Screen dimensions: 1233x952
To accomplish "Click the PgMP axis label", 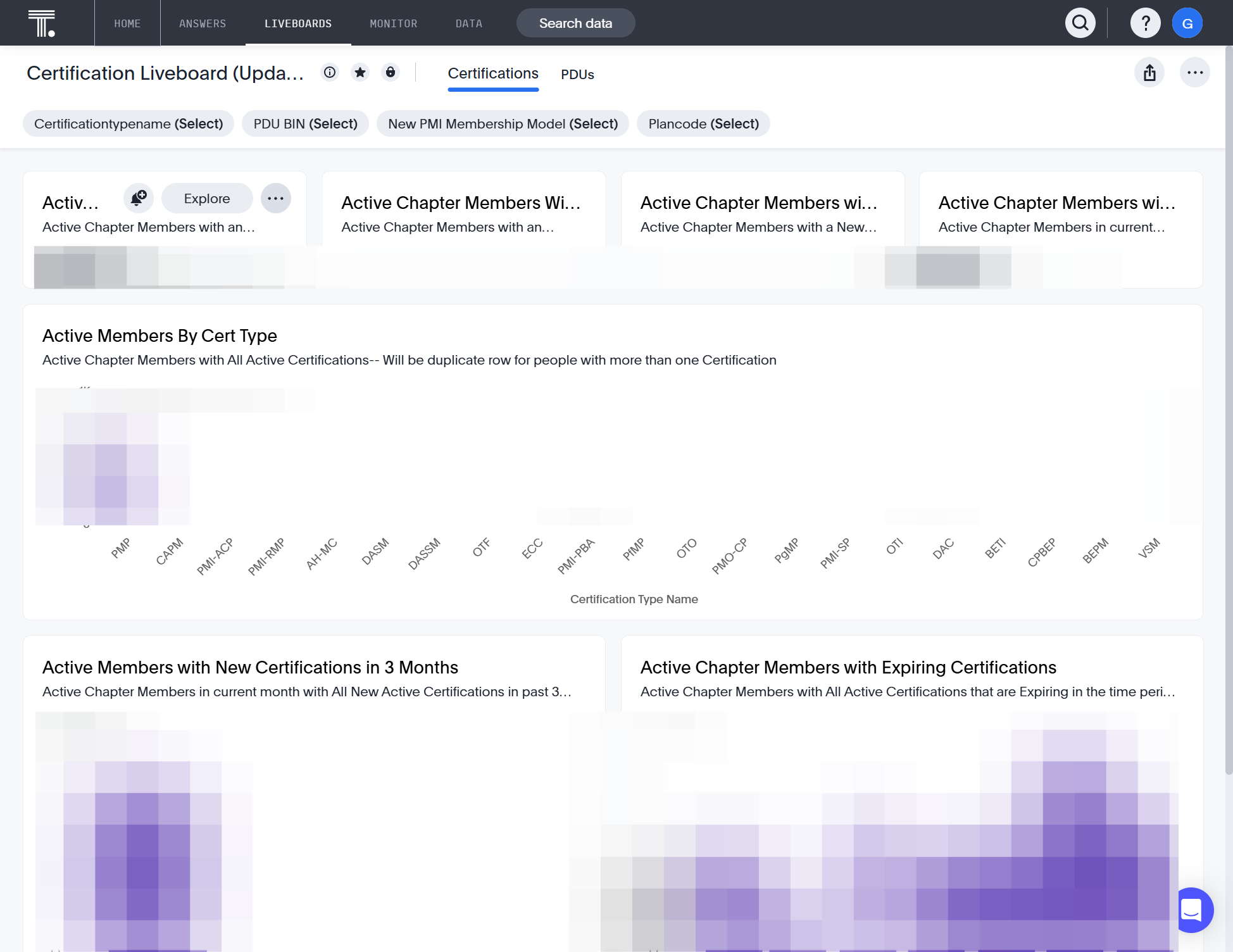I will tap(787, 551).
